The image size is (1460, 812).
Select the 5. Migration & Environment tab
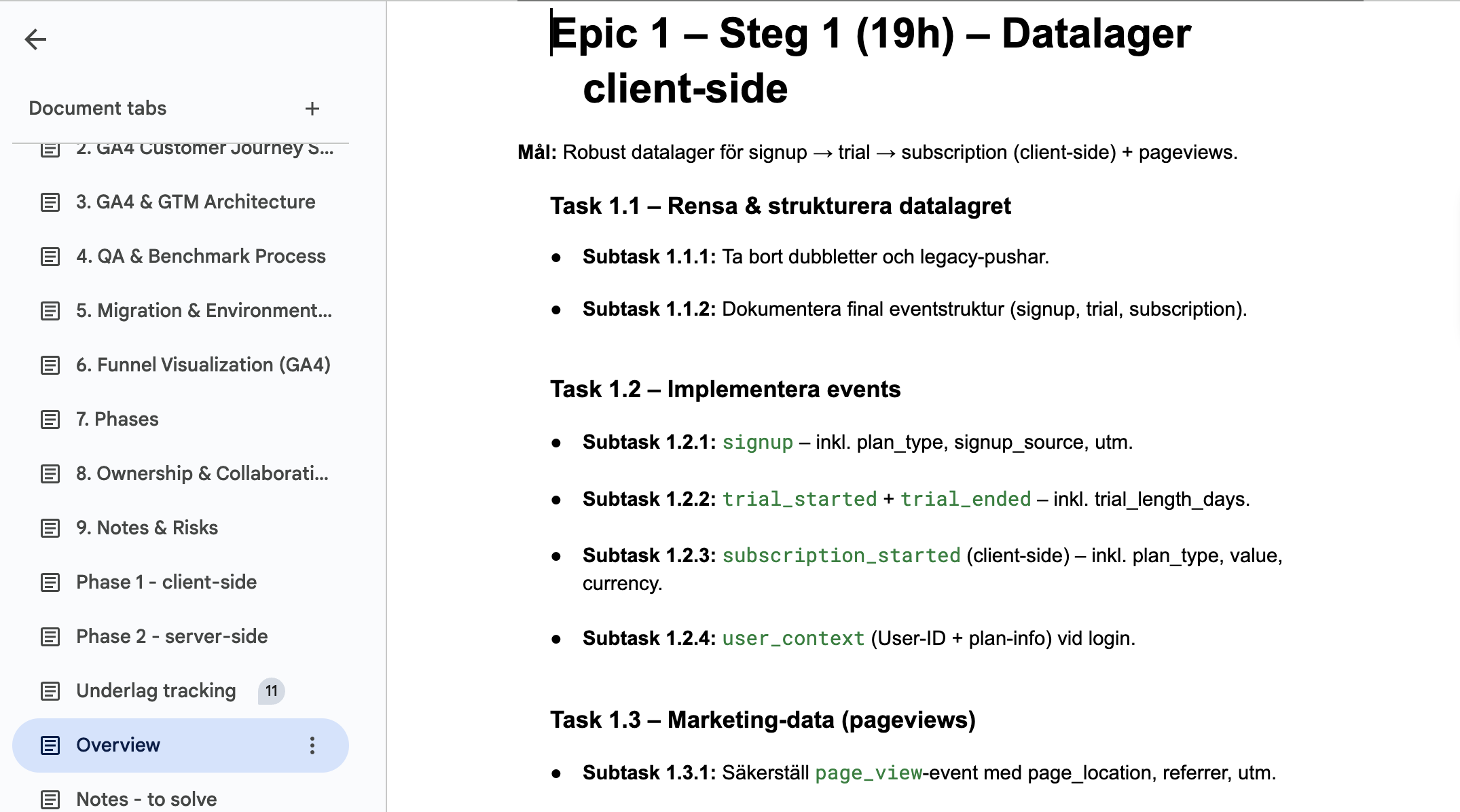(204, 310)
